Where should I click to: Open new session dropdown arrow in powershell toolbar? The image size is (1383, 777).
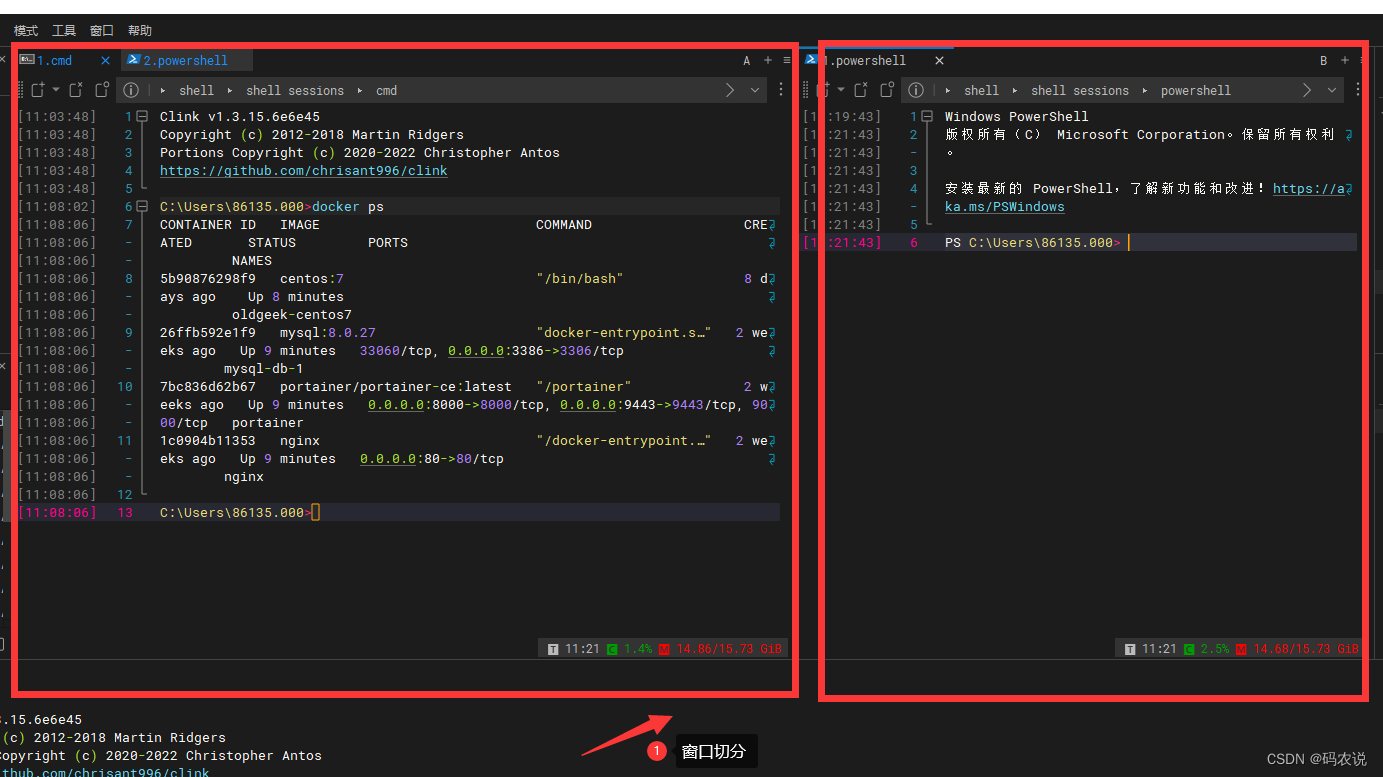coord(841,90)
